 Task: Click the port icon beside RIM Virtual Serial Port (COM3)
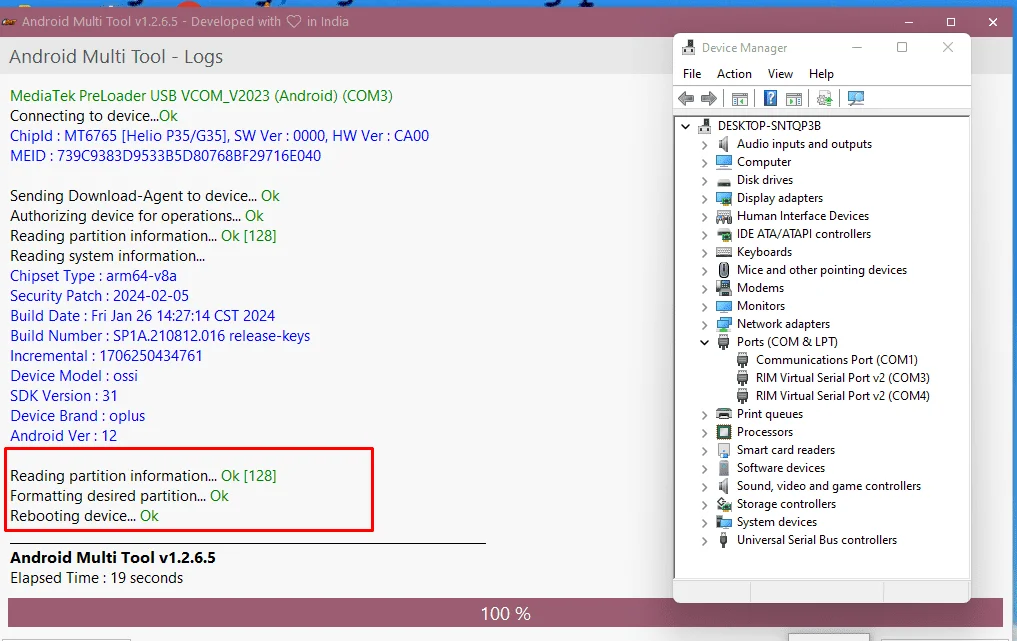pyautogui.click(x=743, y=378)
